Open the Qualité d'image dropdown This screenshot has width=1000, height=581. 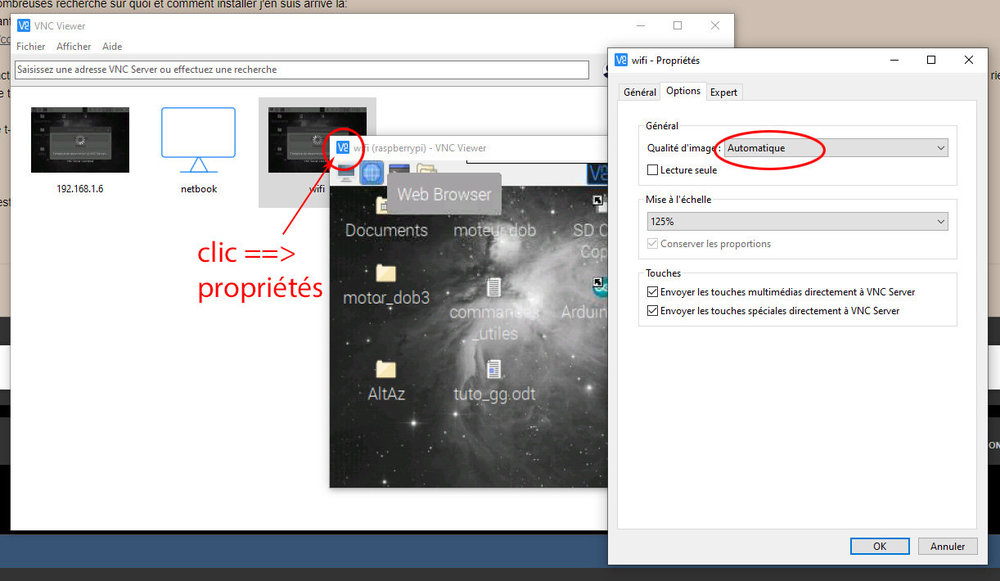tap(836, 148)
